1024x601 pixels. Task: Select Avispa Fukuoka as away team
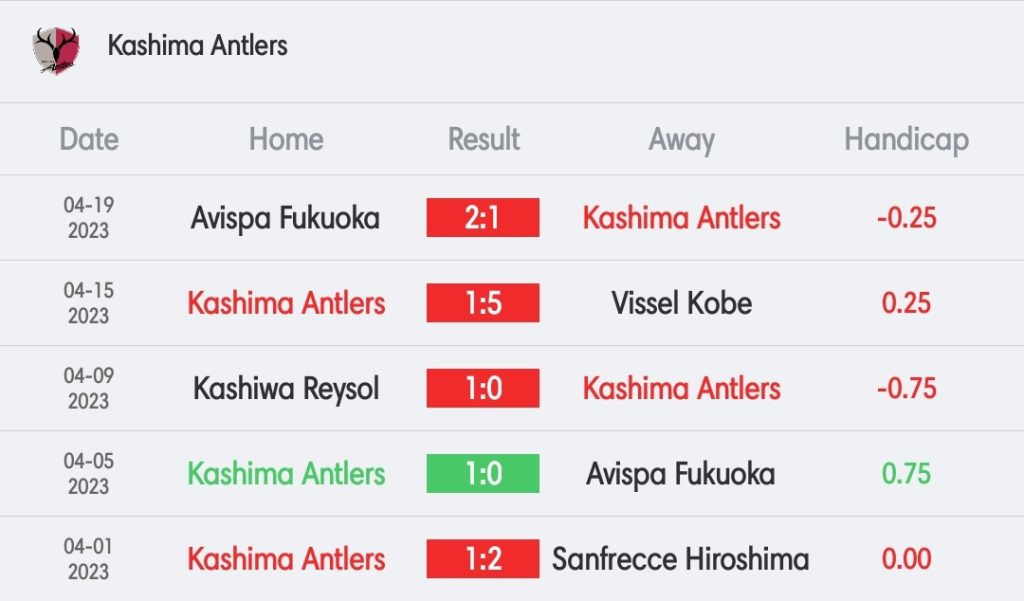(x=681, y=473)
